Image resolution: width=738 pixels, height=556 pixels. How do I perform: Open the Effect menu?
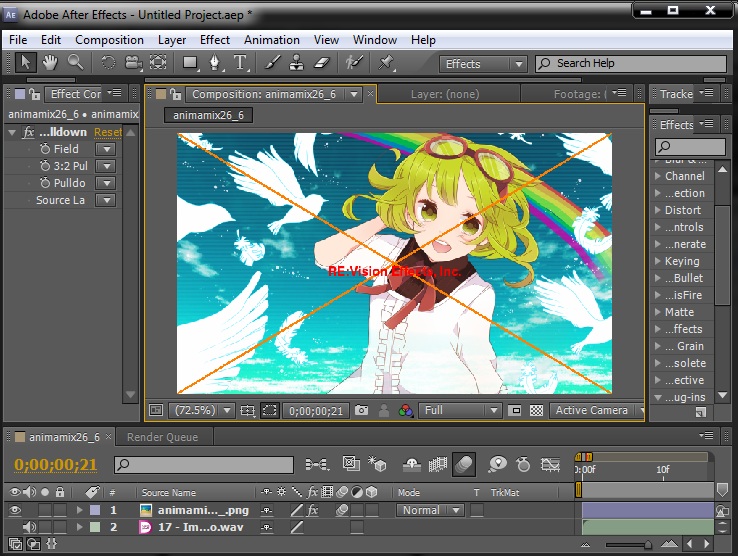pos(215,40)
